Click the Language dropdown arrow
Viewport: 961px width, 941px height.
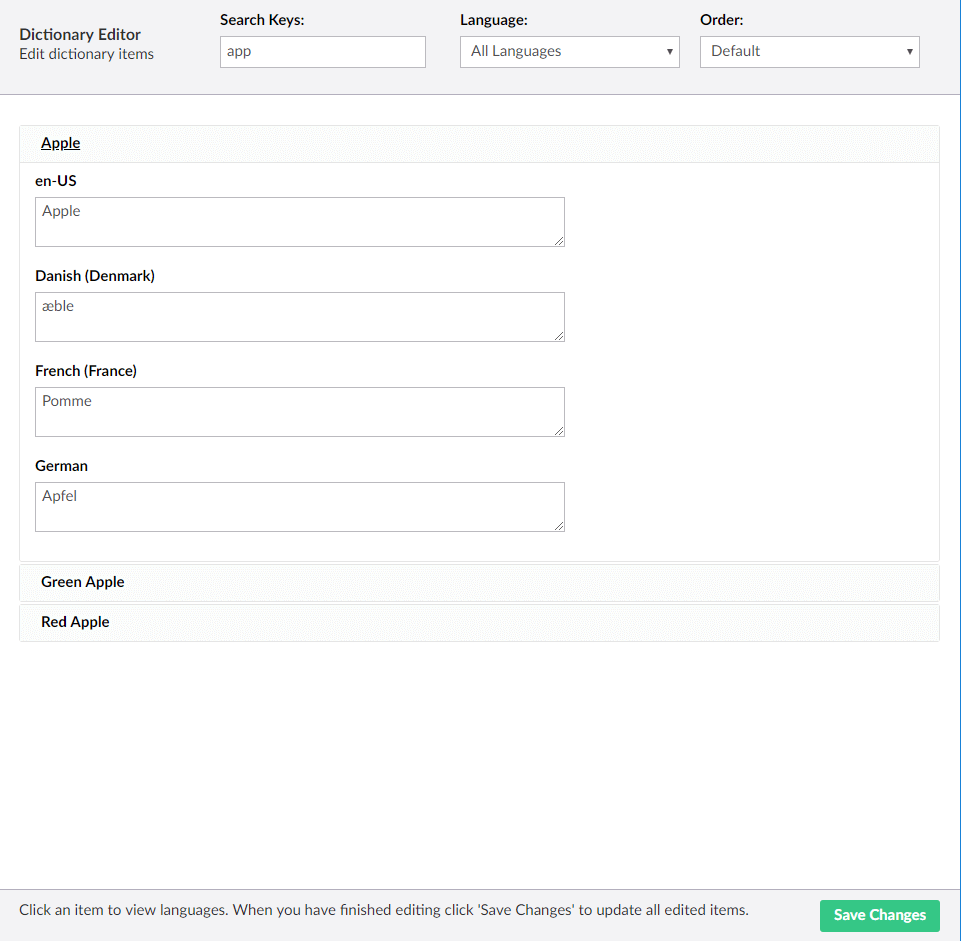[x=669, y=51]
